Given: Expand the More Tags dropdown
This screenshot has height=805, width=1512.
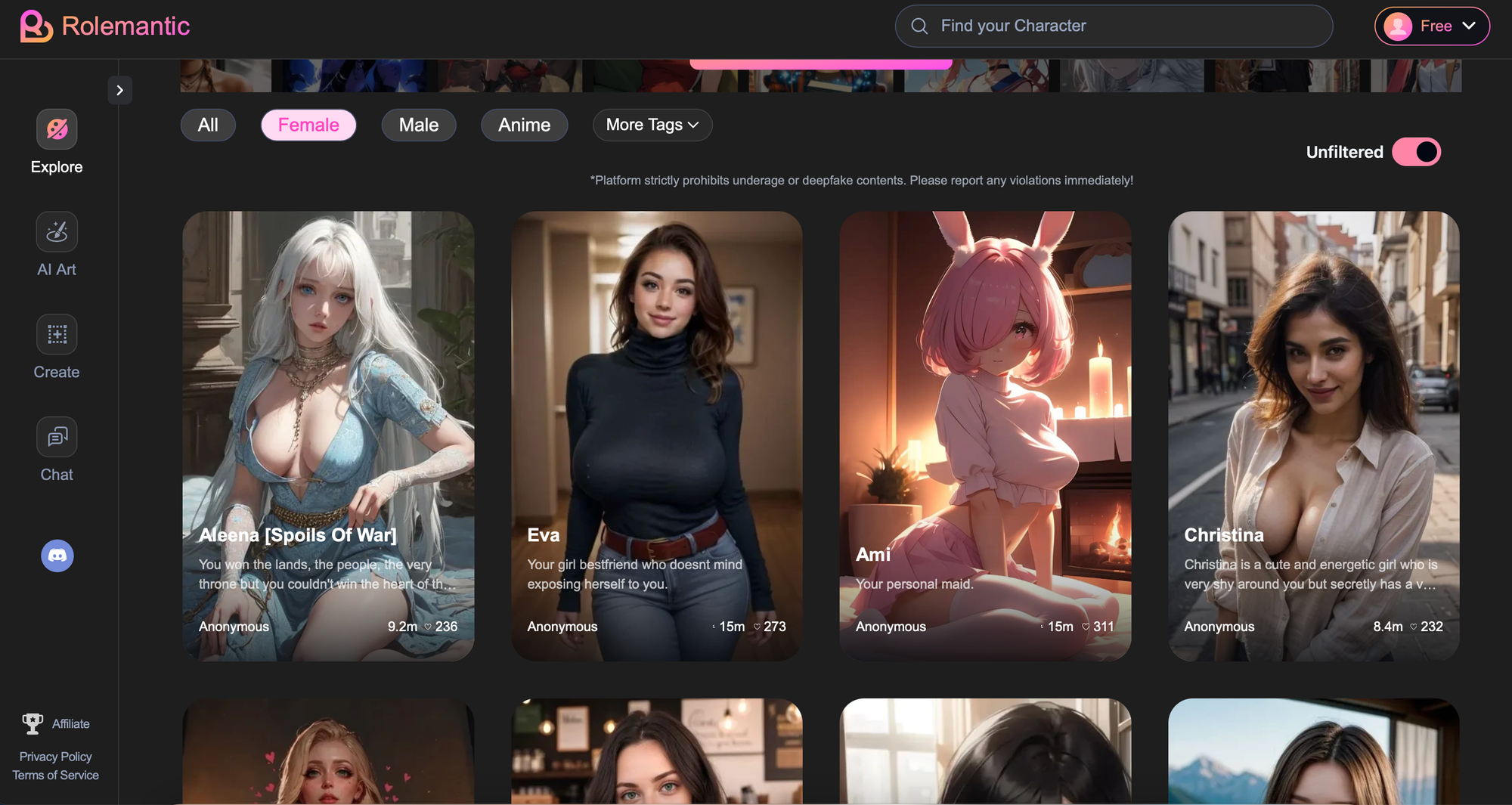Looking at the screenshot, I should [x=652, y=125].
